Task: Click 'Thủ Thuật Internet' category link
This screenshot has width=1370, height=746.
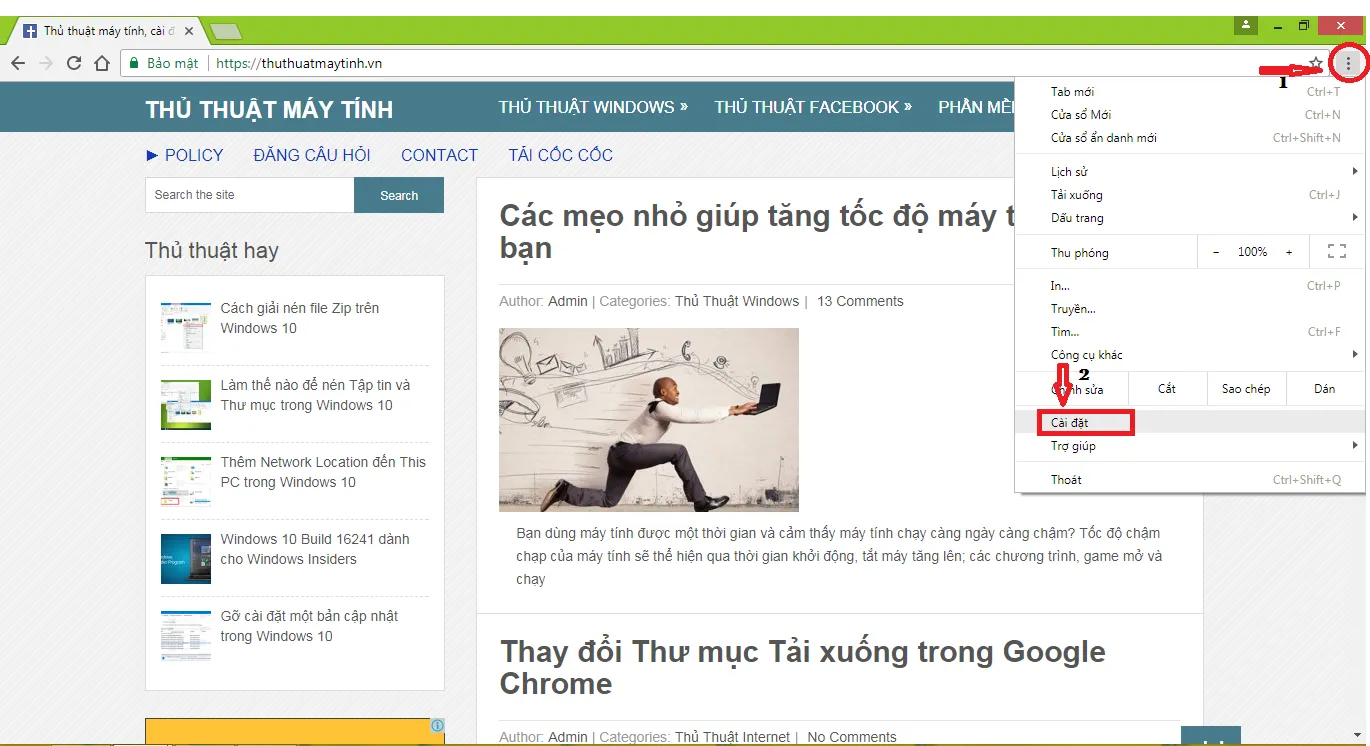Action: coord(732,737)
